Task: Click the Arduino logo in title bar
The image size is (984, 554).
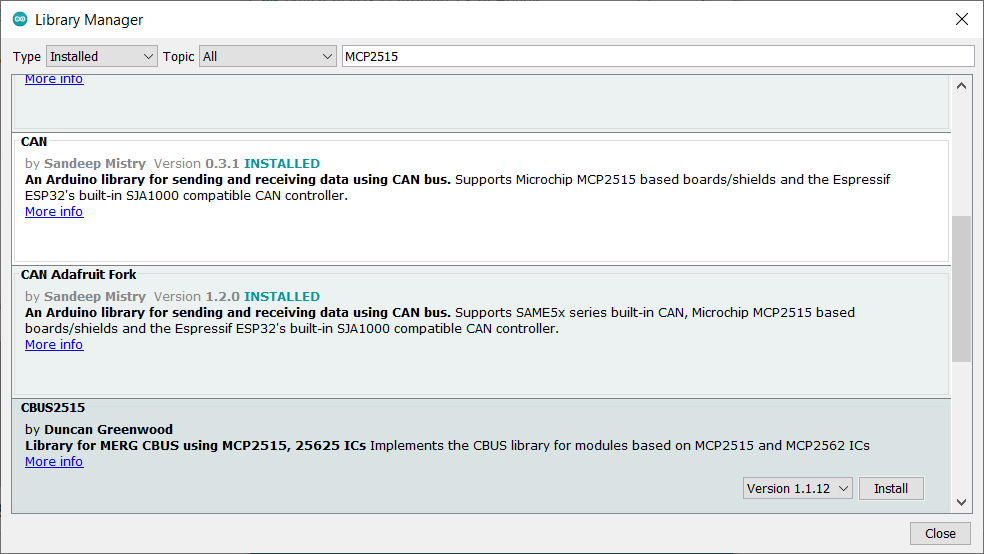Action: (20, 19)
